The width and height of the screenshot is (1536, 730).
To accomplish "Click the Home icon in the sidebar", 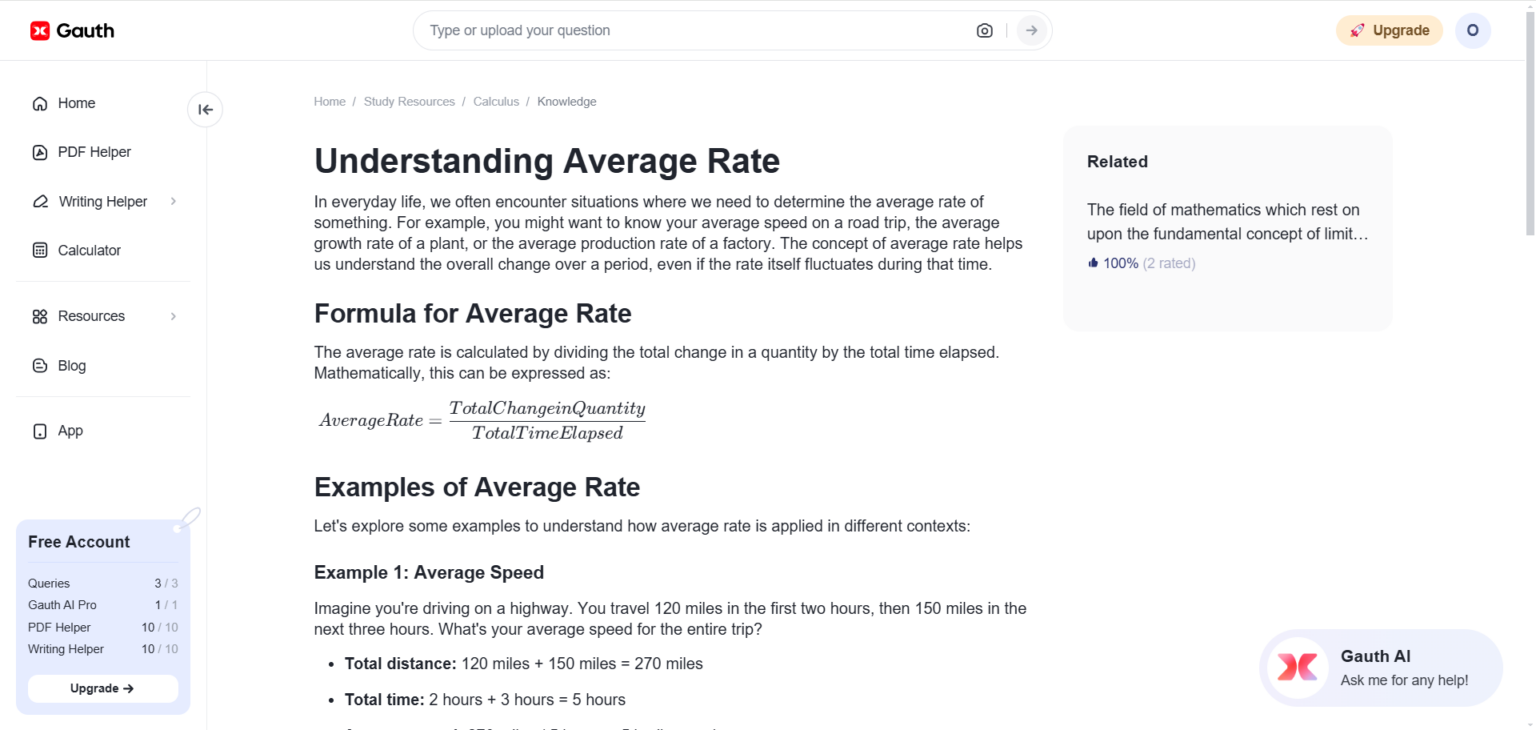I will tap(39, 103).
